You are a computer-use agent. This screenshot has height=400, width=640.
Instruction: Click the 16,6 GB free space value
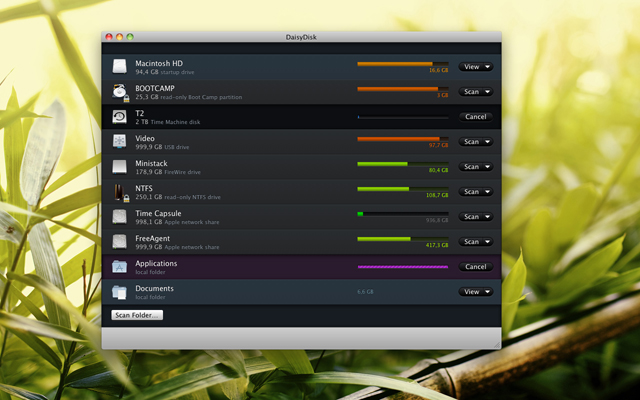click(438, 70)
